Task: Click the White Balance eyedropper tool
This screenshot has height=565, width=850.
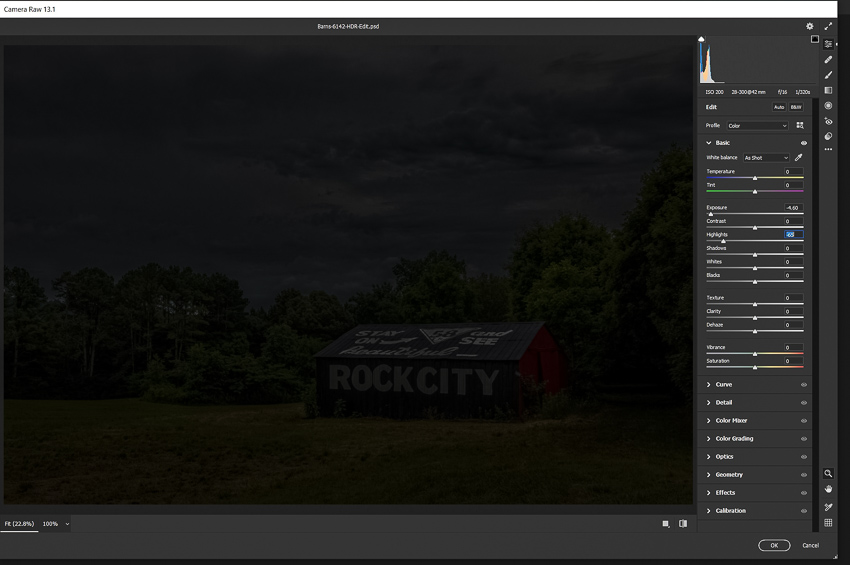Action: tap(799, 157)
